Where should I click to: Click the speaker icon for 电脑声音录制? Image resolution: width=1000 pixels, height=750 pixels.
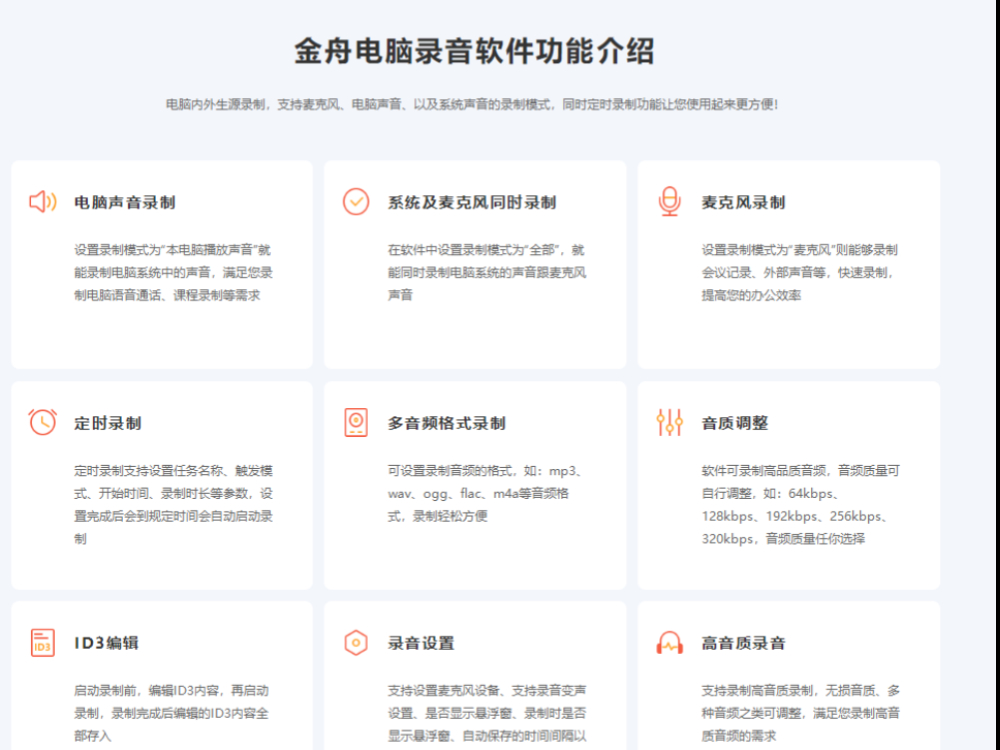[x=43, y=202]
